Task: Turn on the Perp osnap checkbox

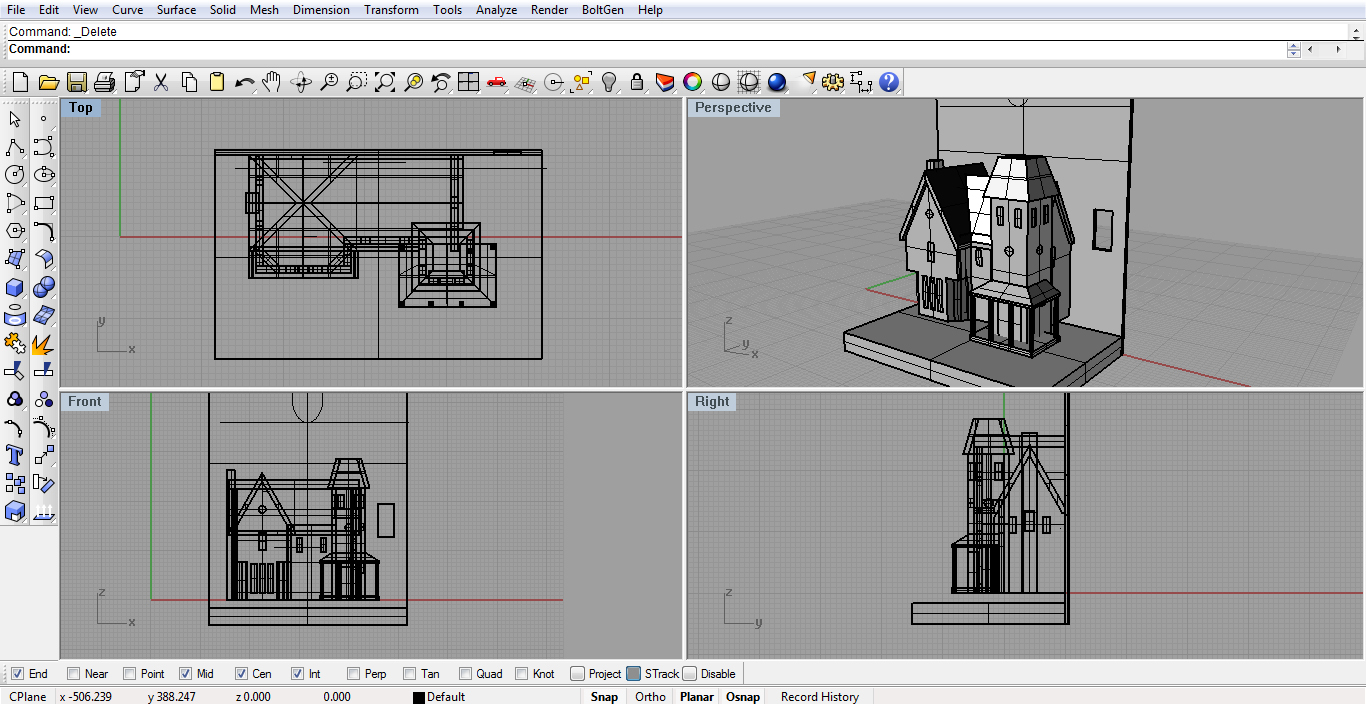Action: tap(353, 674)
